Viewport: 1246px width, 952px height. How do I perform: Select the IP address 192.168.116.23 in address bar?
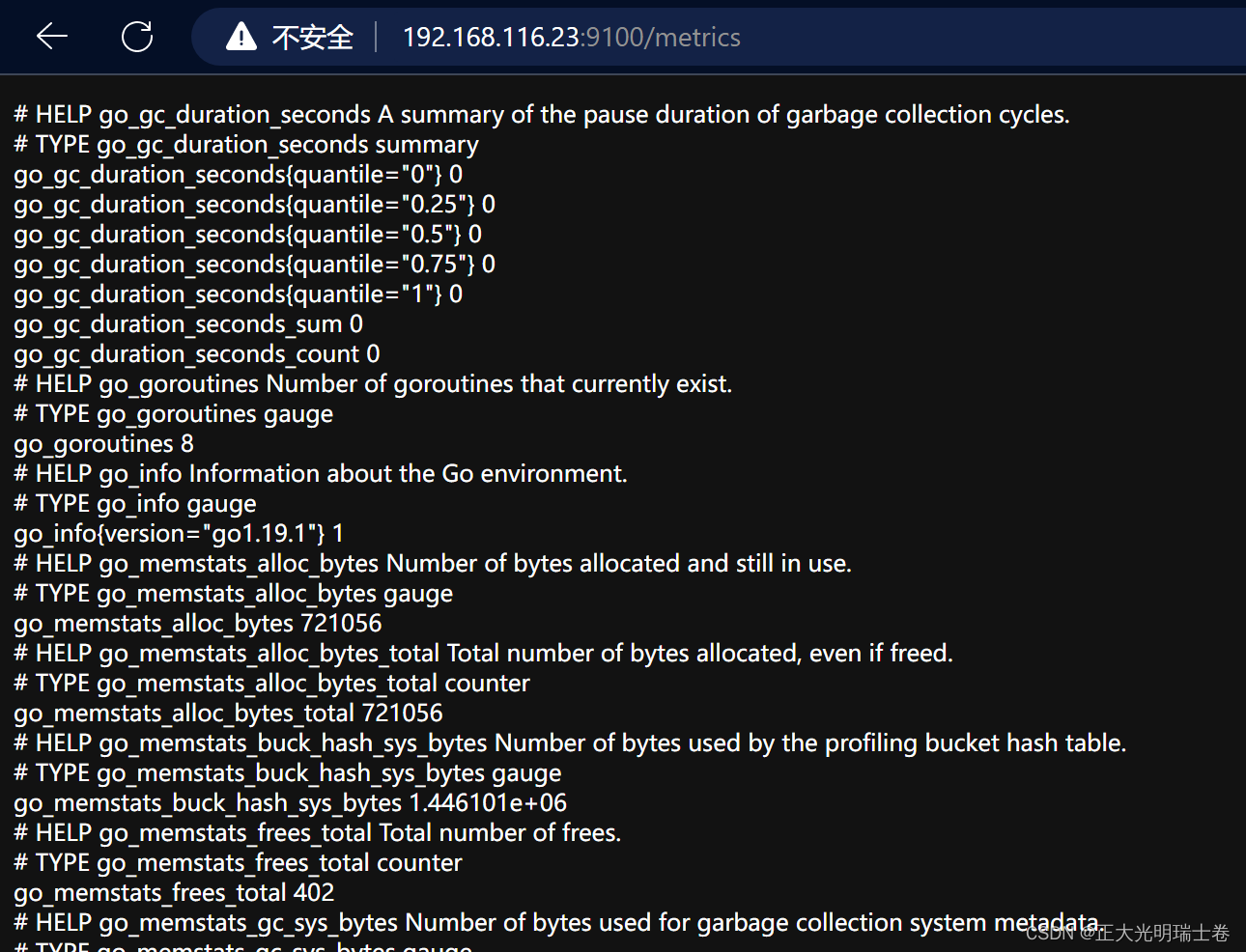pyautogui.click(x=492, y=37)
